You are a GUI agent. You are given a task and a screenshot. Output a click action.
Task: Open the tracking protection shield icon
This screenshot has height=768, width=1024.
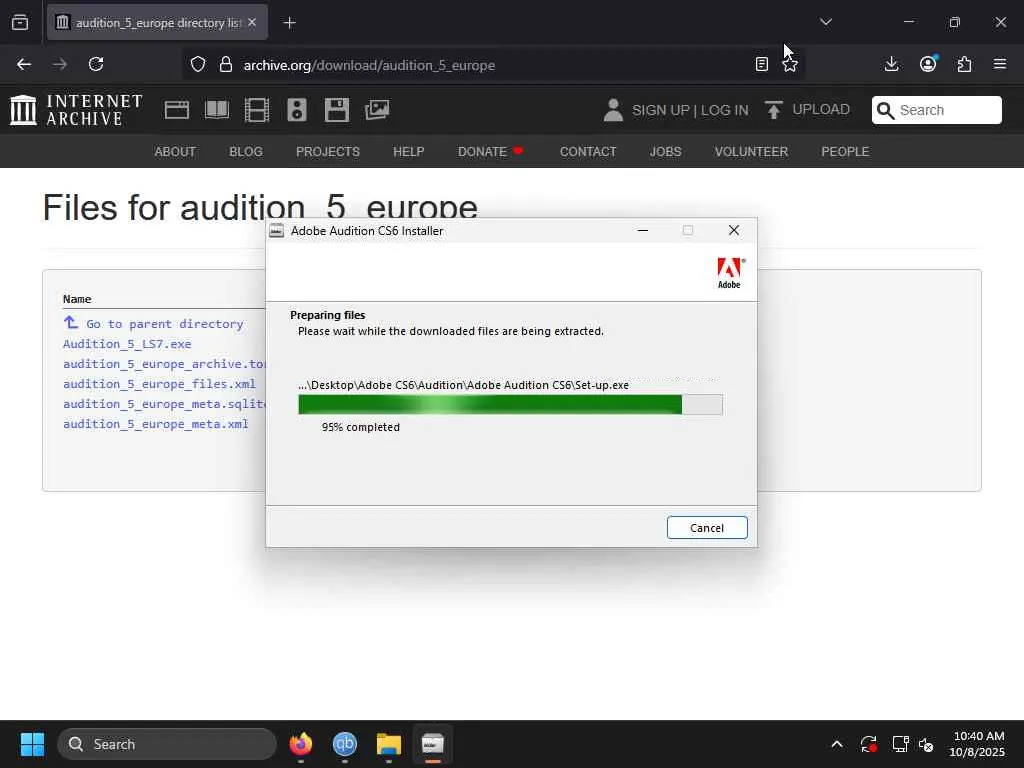[x=198, y=65]
